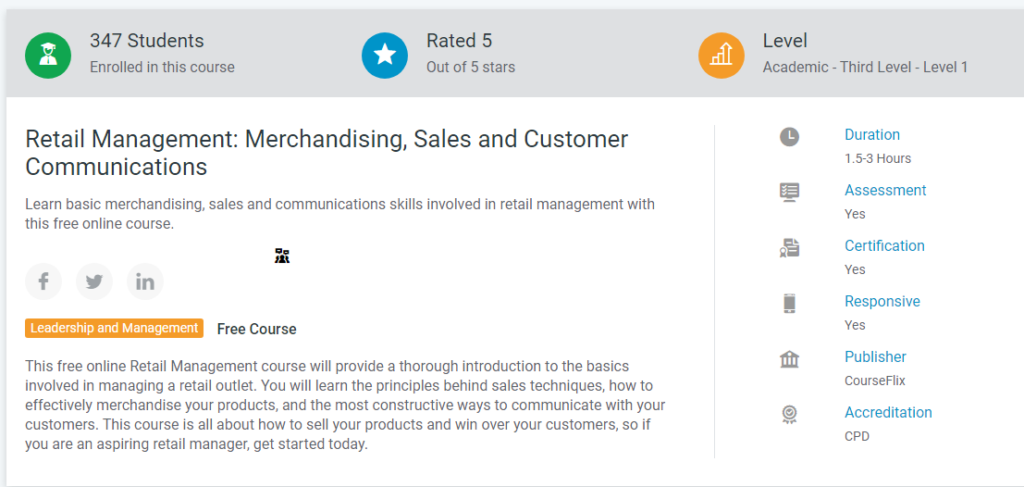Screen dimensions: 1024x487
Task: Click the Free Course label
Action: [x=257, y=329]
